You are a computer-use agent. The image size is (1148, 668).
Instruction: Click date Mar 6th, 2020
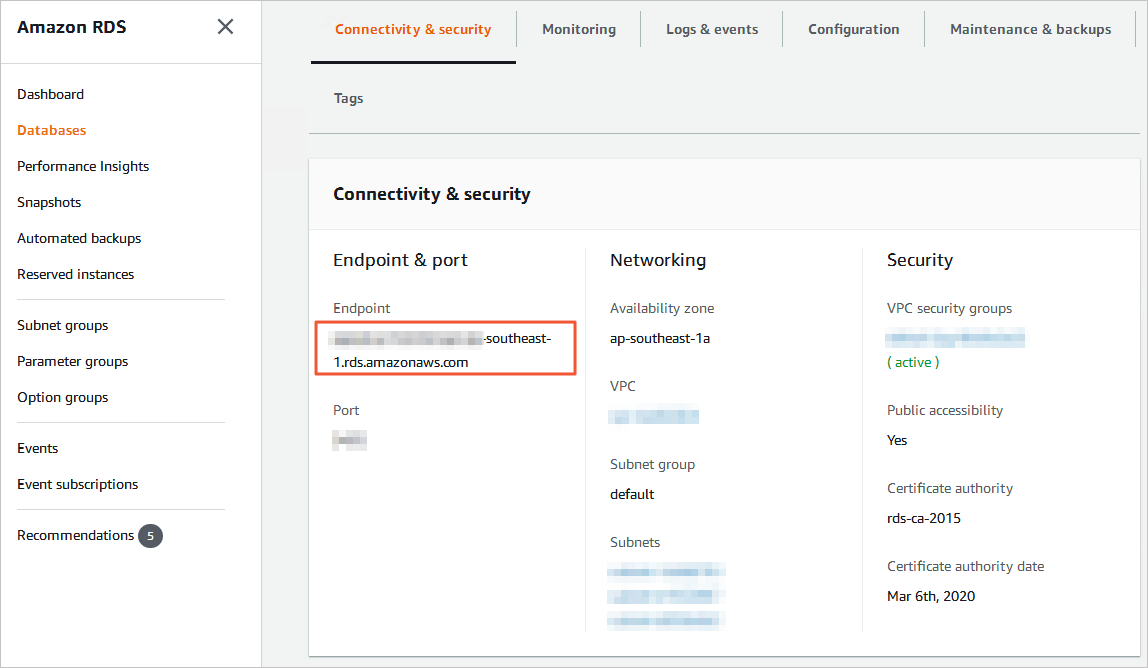tap(931, 596)
